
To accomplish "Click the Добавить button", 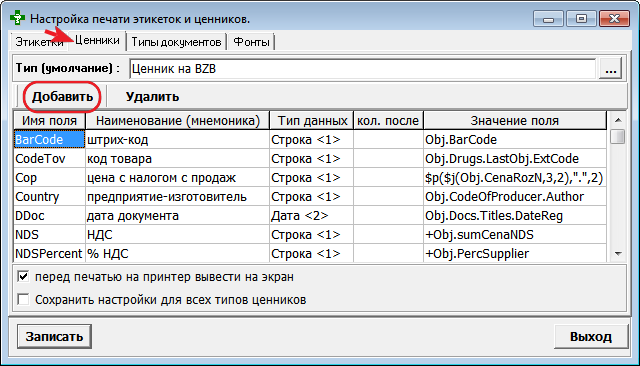I will point(62,97).
